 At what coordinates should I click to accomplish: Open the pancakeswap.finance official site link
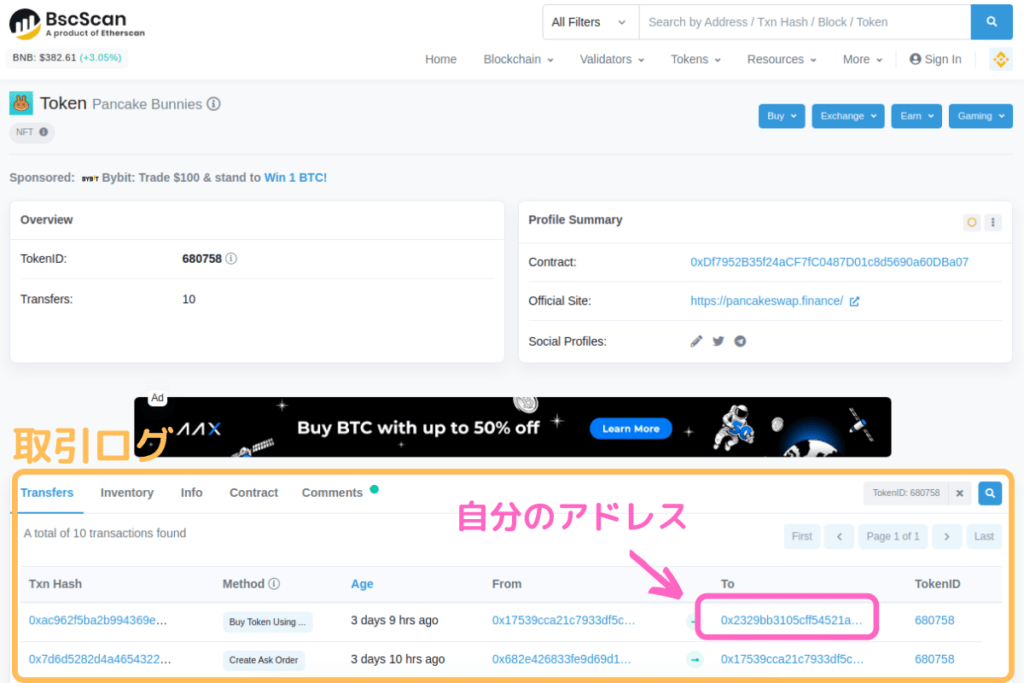(x=767, y=301)
